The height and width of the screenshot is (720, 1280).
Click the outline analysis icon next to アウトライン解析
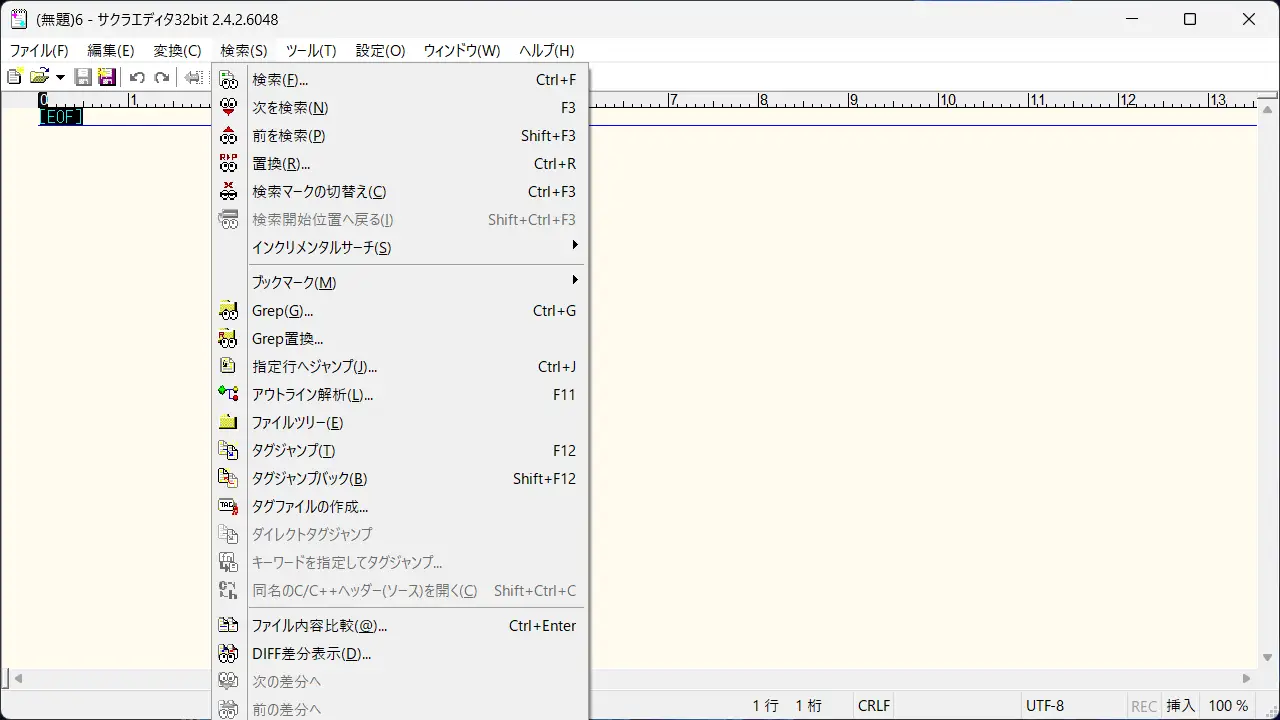point(229,395)
